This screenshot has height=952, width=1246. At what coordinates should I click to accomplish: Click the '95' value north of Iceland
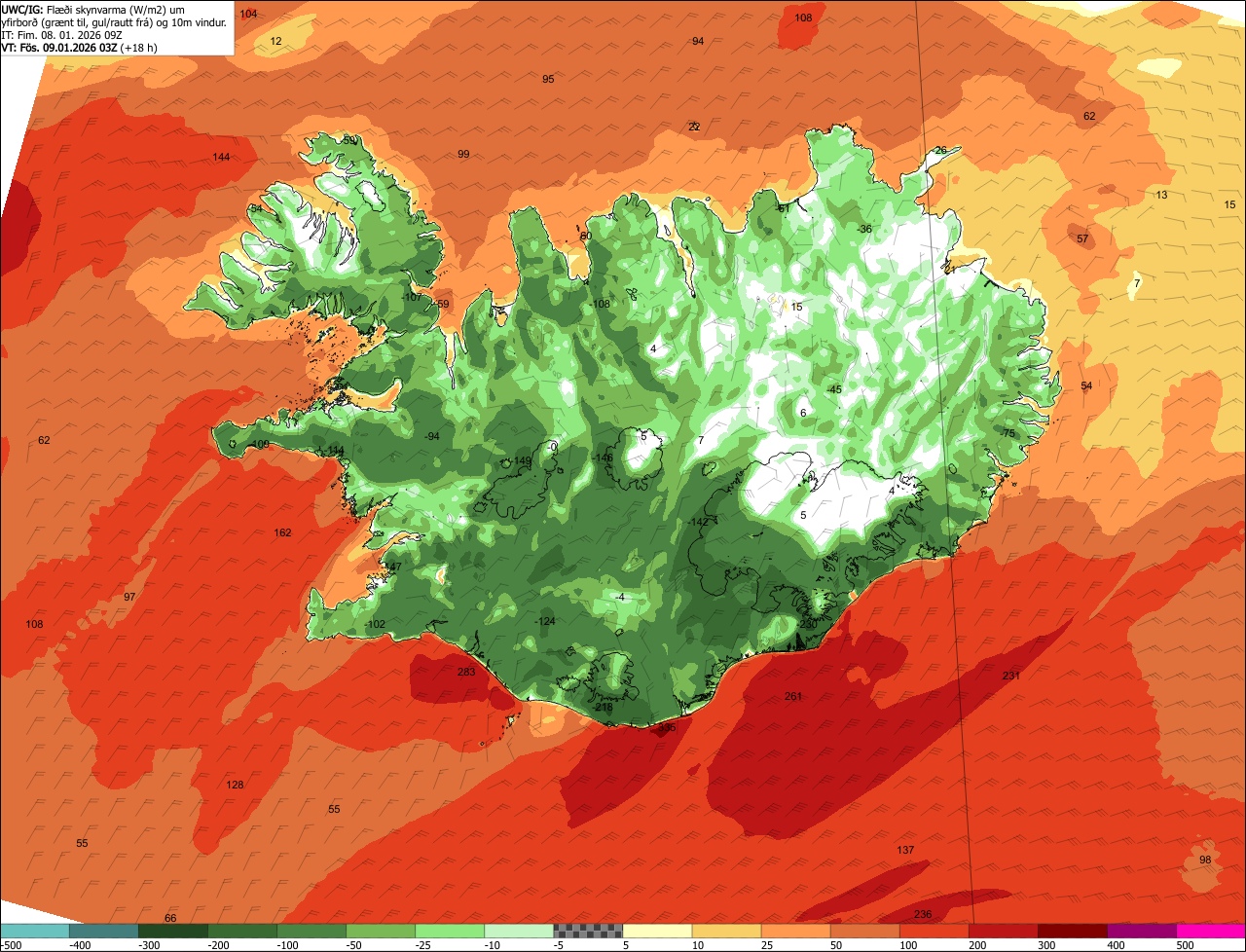coord(548,79)
